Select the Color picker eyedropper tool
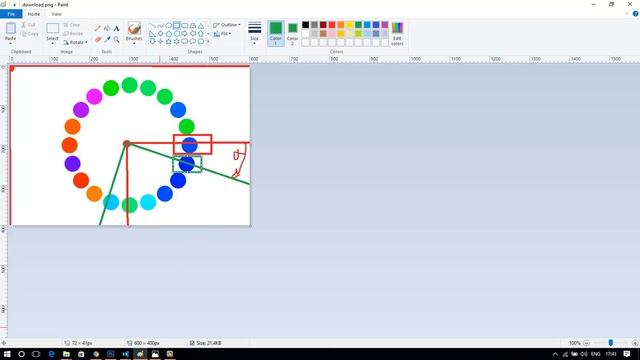 (107, 40)
